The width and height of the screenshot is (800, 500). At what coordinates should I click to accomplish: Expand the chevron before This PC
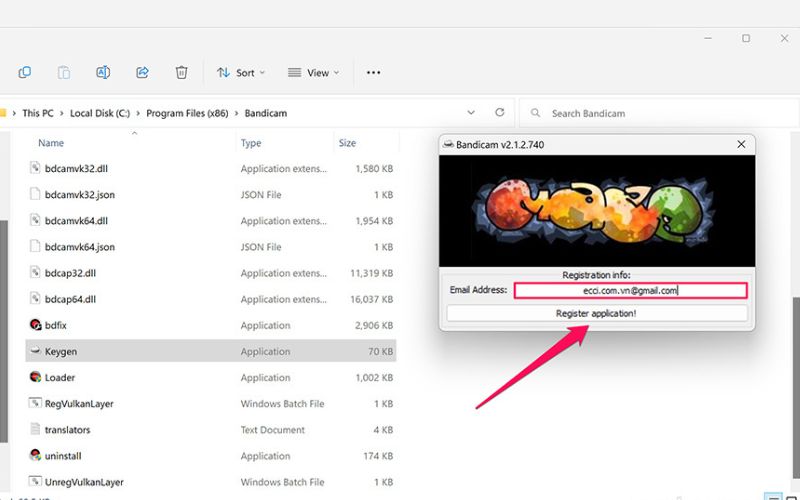coord(14,113)
